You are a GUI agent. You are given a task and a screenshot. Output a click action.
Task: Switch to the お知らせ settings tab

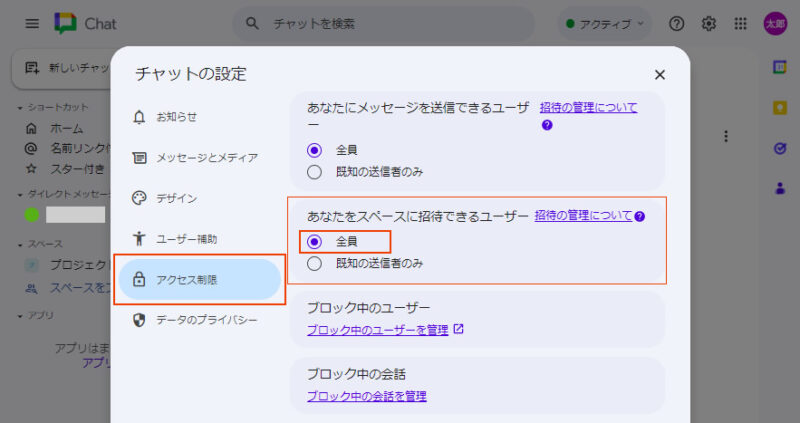[176, 117]
